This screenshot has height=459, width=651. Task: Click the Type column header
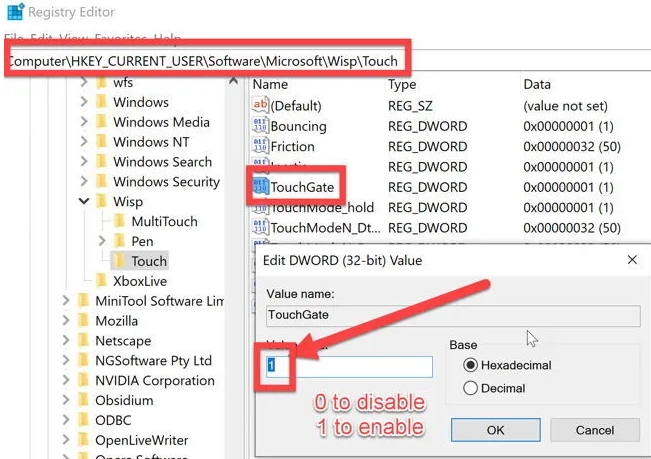tap(402, 85)
